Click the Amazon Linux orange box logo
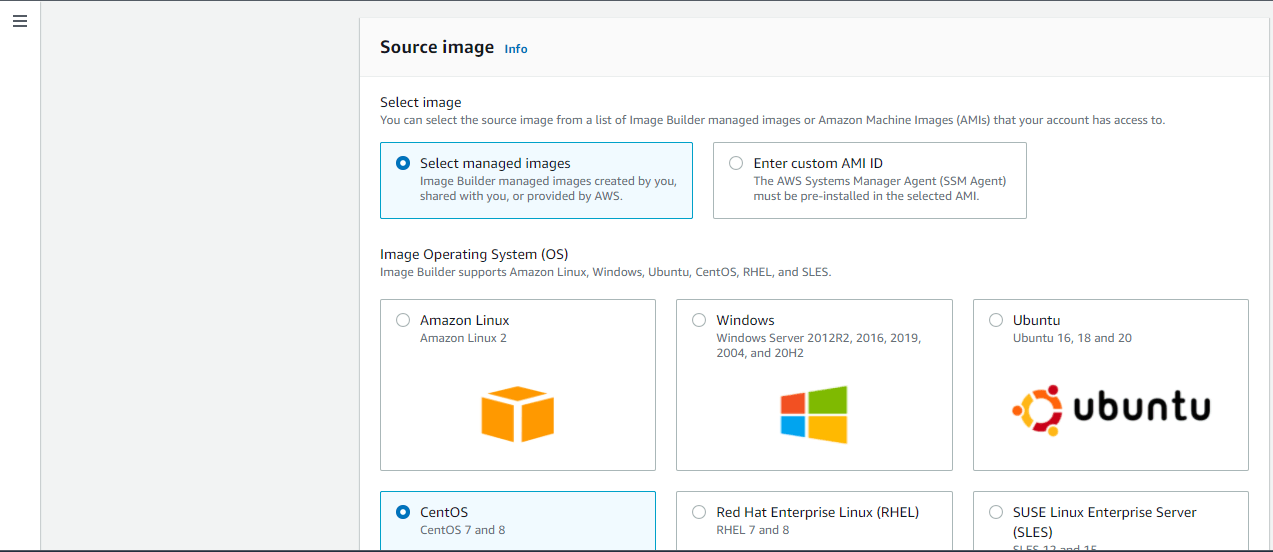This screenshot has height=552, width=1273. coord(517,414)
